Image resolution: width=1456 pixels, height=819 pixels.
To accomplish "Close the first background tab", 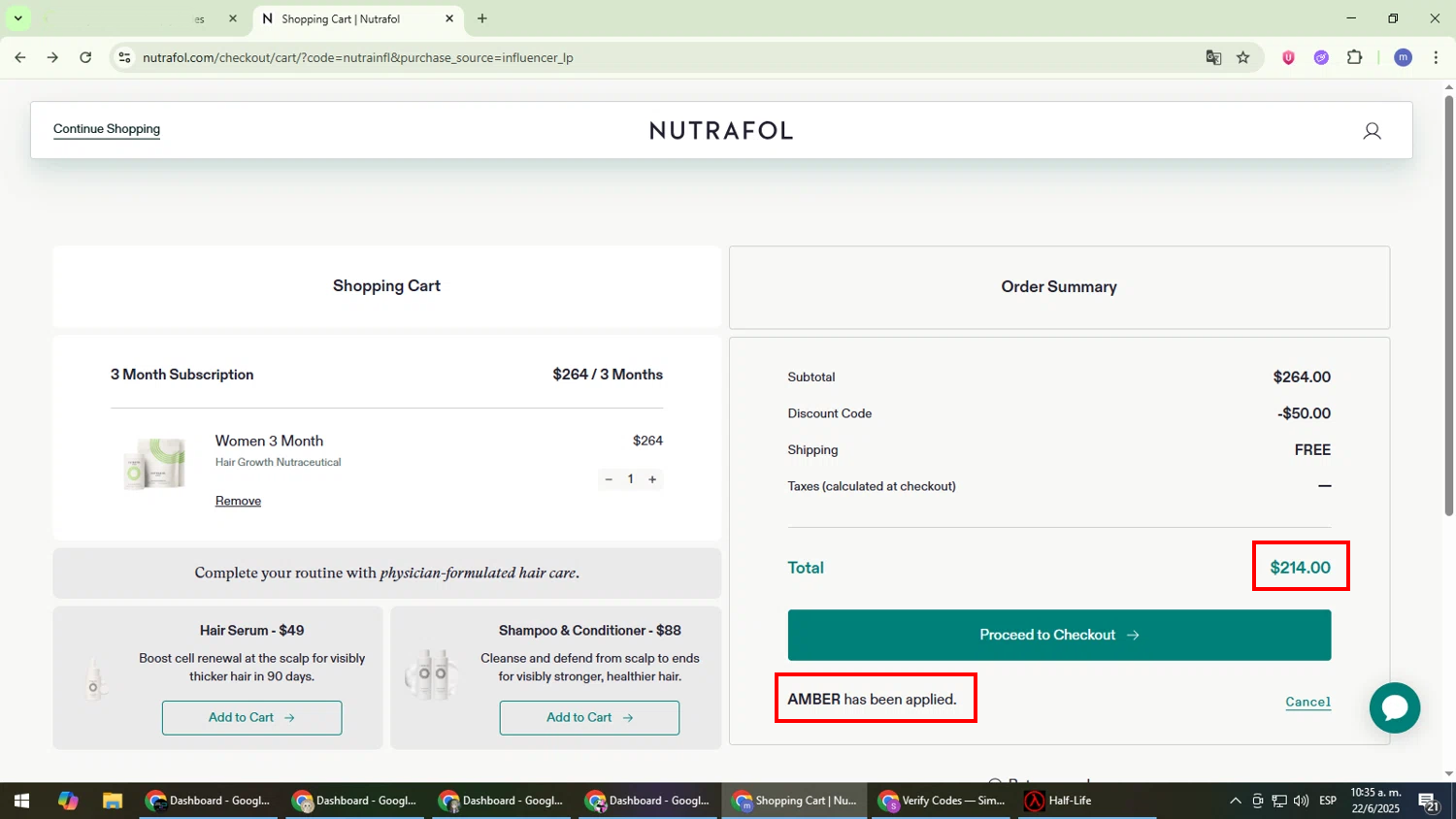I will (x=233, y=18).
